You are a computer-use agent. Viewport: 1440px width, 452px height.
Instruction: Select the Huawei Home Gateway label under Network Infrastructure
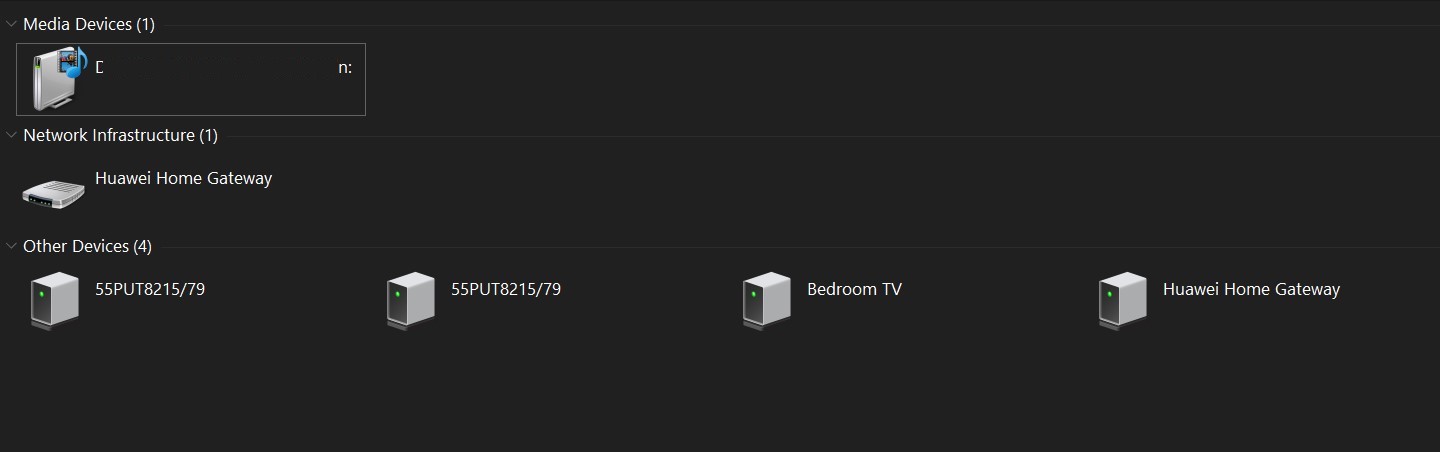183,179
